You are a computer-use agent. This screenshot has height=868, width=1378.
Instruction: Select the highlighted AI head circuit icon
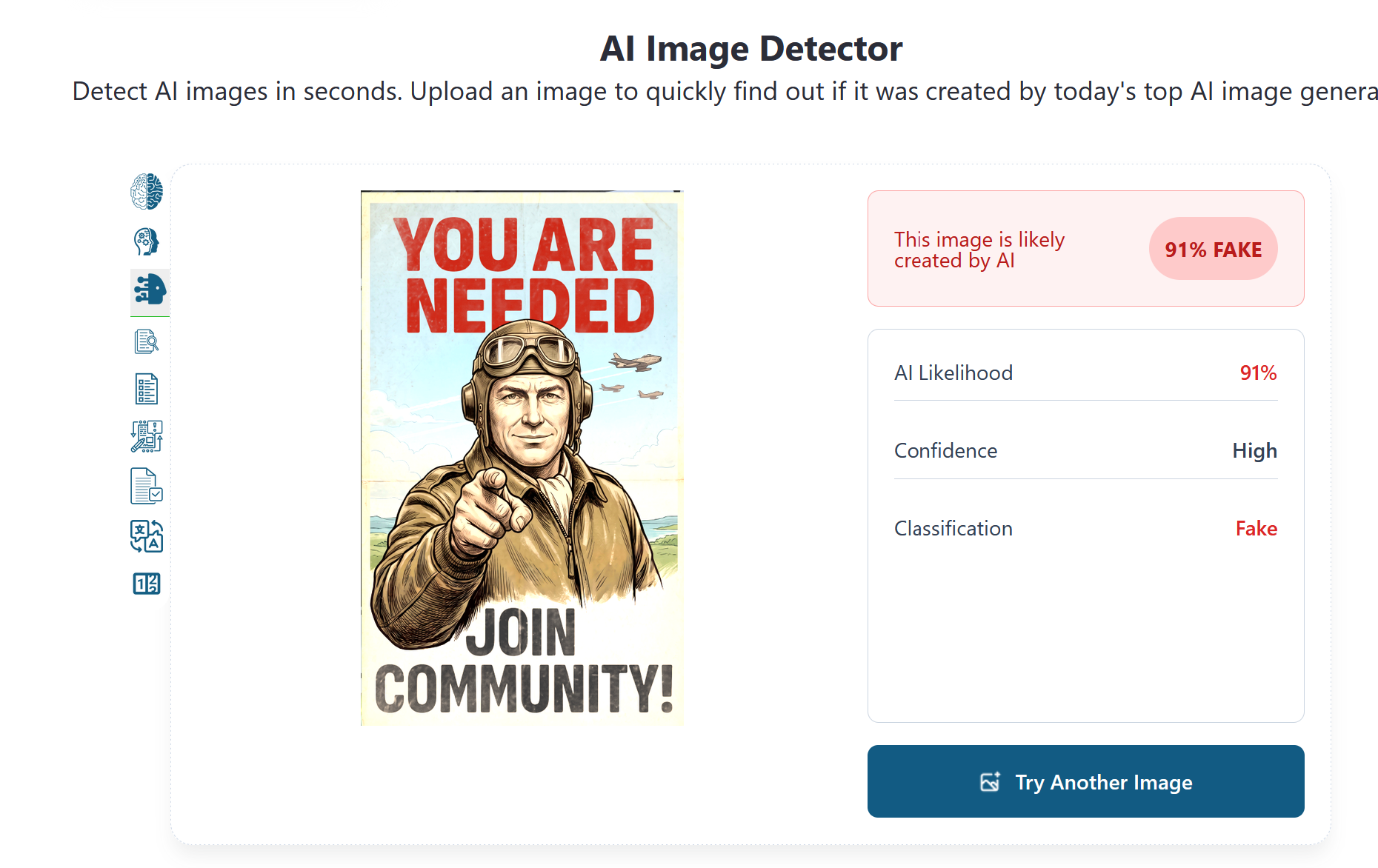(150, 290)
